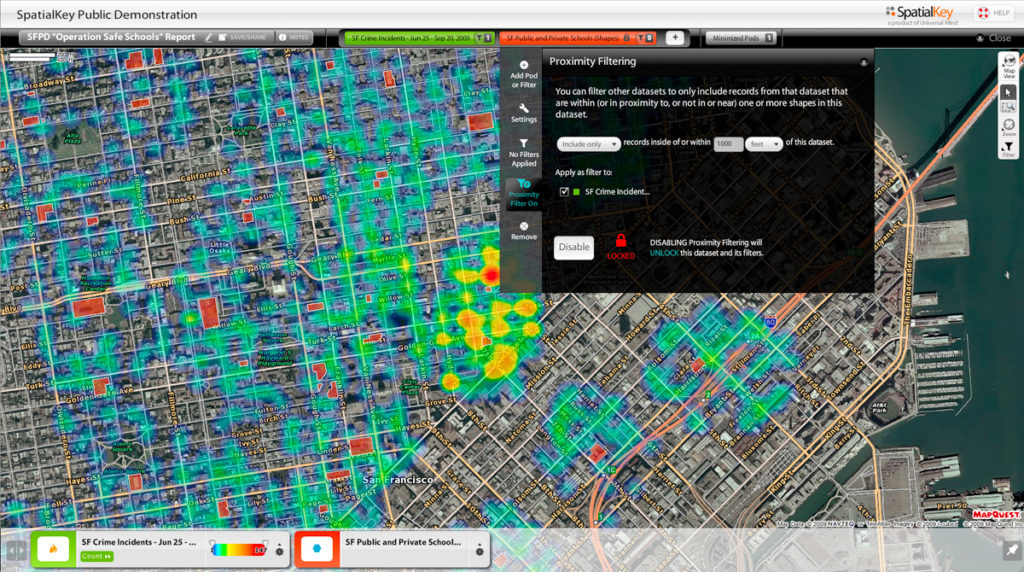1024x572 pixels.
Task: Click the 1000 distance input field
Action: click(728, 144)
